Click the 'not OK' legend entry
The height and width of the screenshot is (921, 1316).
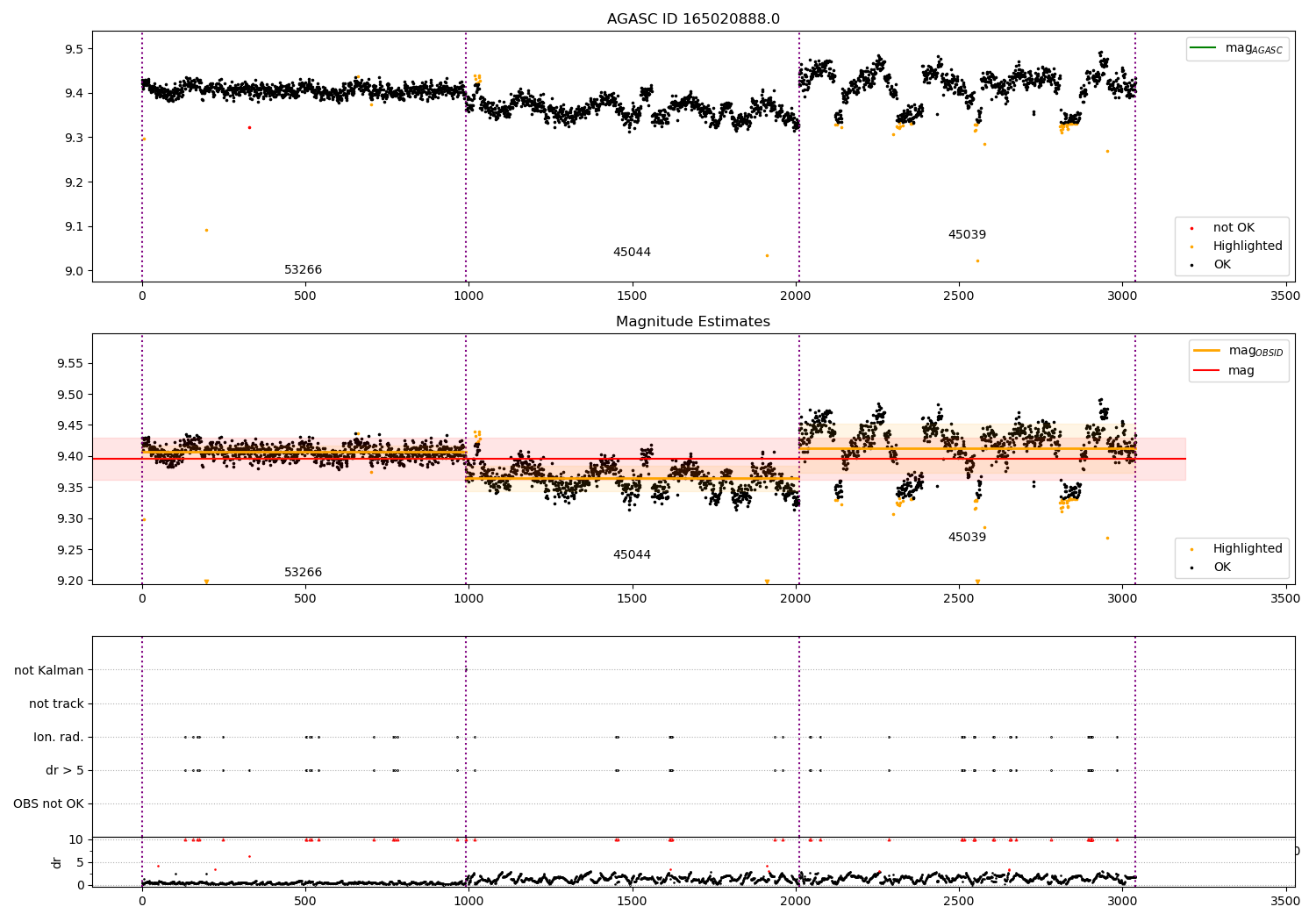[x=1234, y=228]
